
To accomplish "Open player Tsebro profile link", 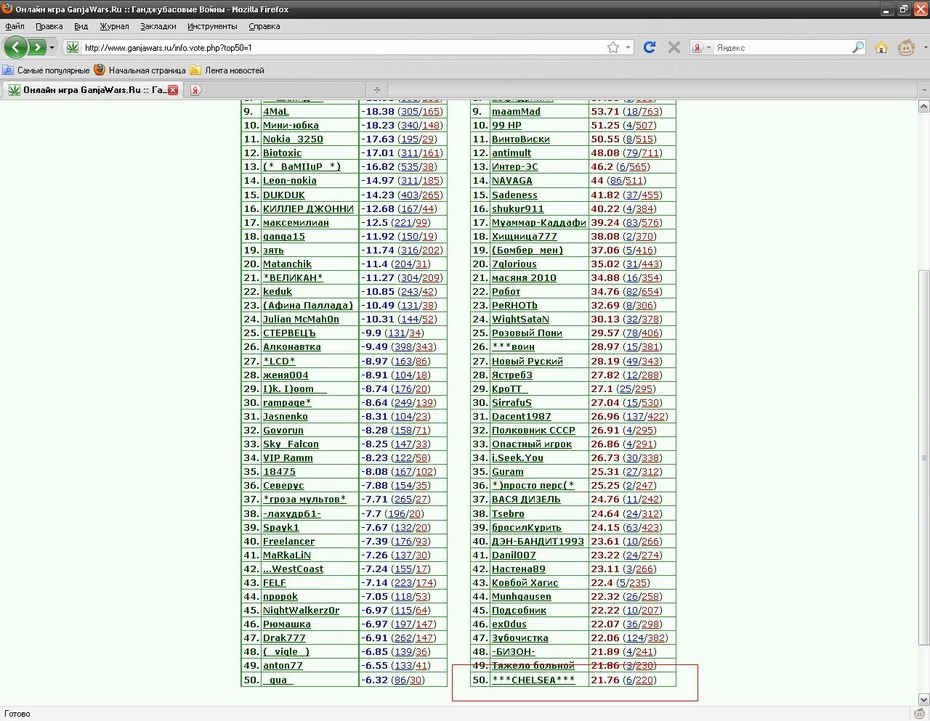I will (x=508, y=513).
